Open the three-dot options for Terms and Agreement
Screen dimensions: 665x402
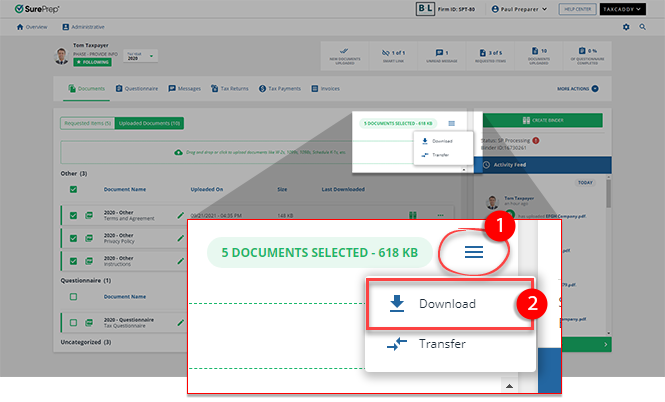(440, 214)
